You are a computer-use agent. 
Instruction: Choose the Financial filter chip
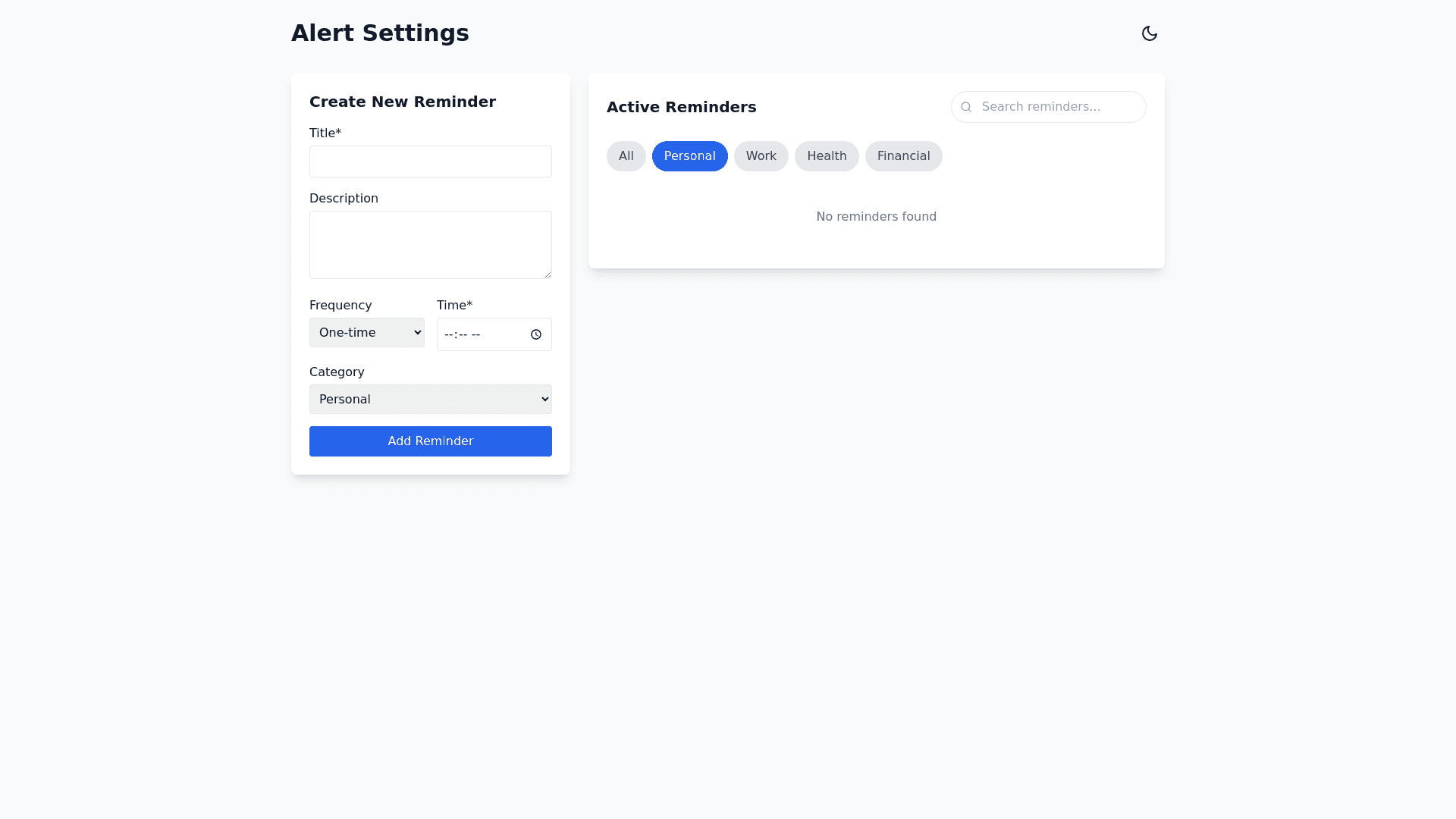point(903,156)
